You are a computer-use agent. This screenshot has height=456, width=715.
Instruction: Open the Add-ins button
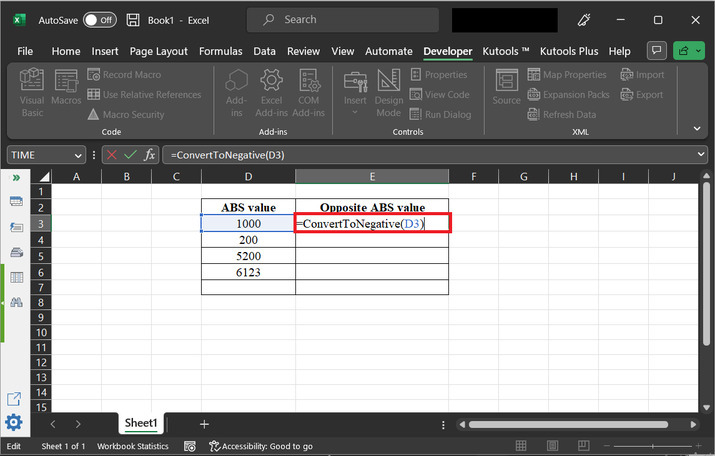coord(236,93)
